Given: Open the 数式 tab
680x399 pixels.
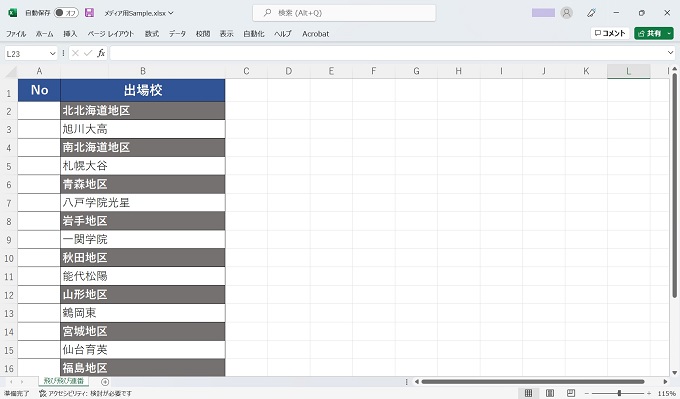Looking at the screenshot, I should [152, 34].
